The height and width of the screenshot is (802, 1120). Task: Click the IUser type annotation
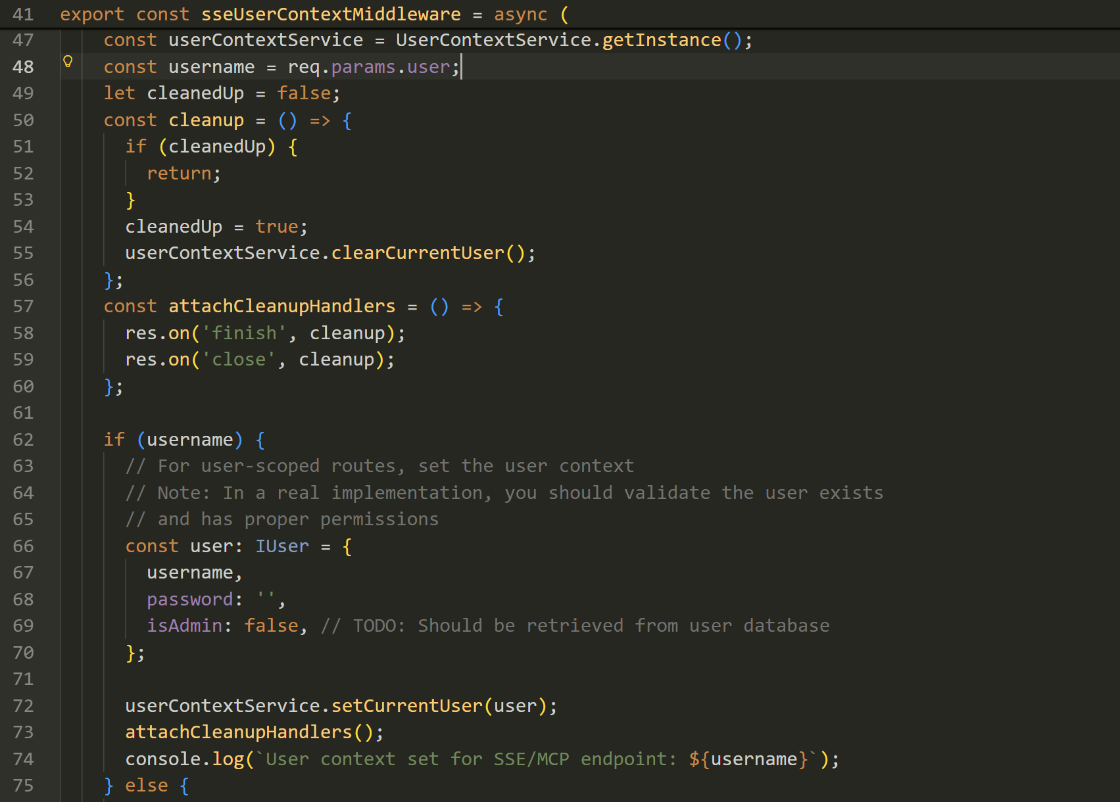tap(282, 546)
